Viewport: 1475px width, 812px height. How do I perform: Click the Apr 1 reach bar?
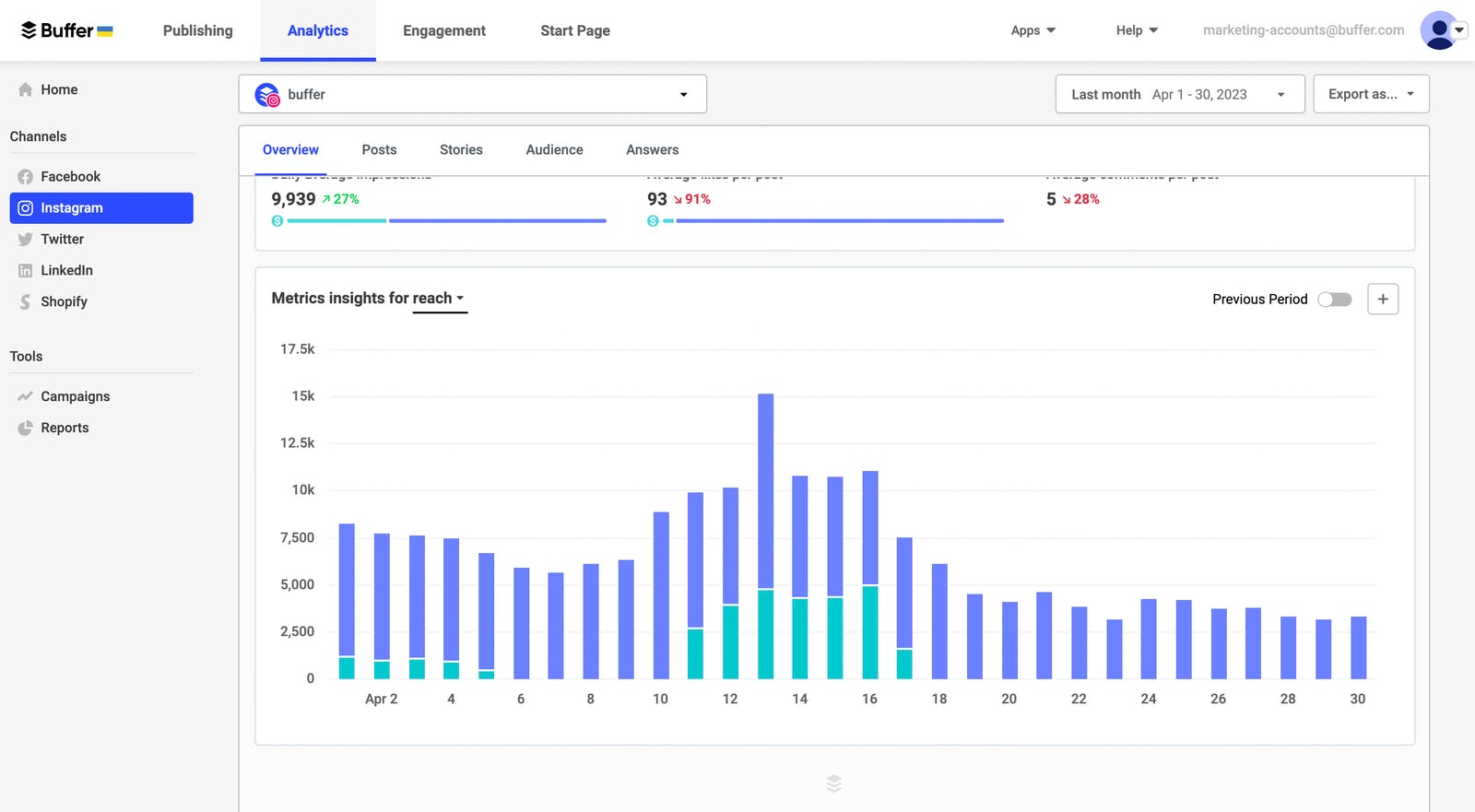347,602
